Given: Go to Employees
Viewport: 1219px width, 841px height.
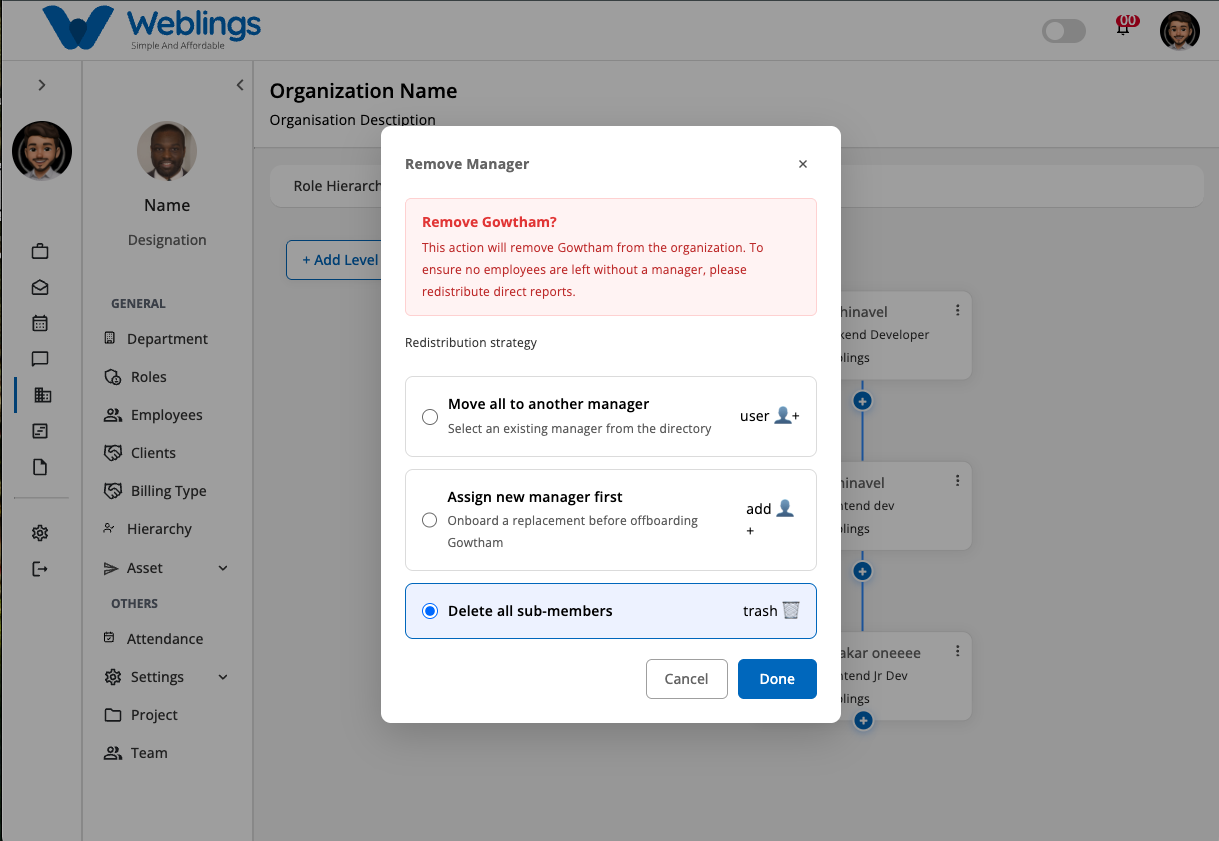Looking at the screenshot, I should coord(167,415).
